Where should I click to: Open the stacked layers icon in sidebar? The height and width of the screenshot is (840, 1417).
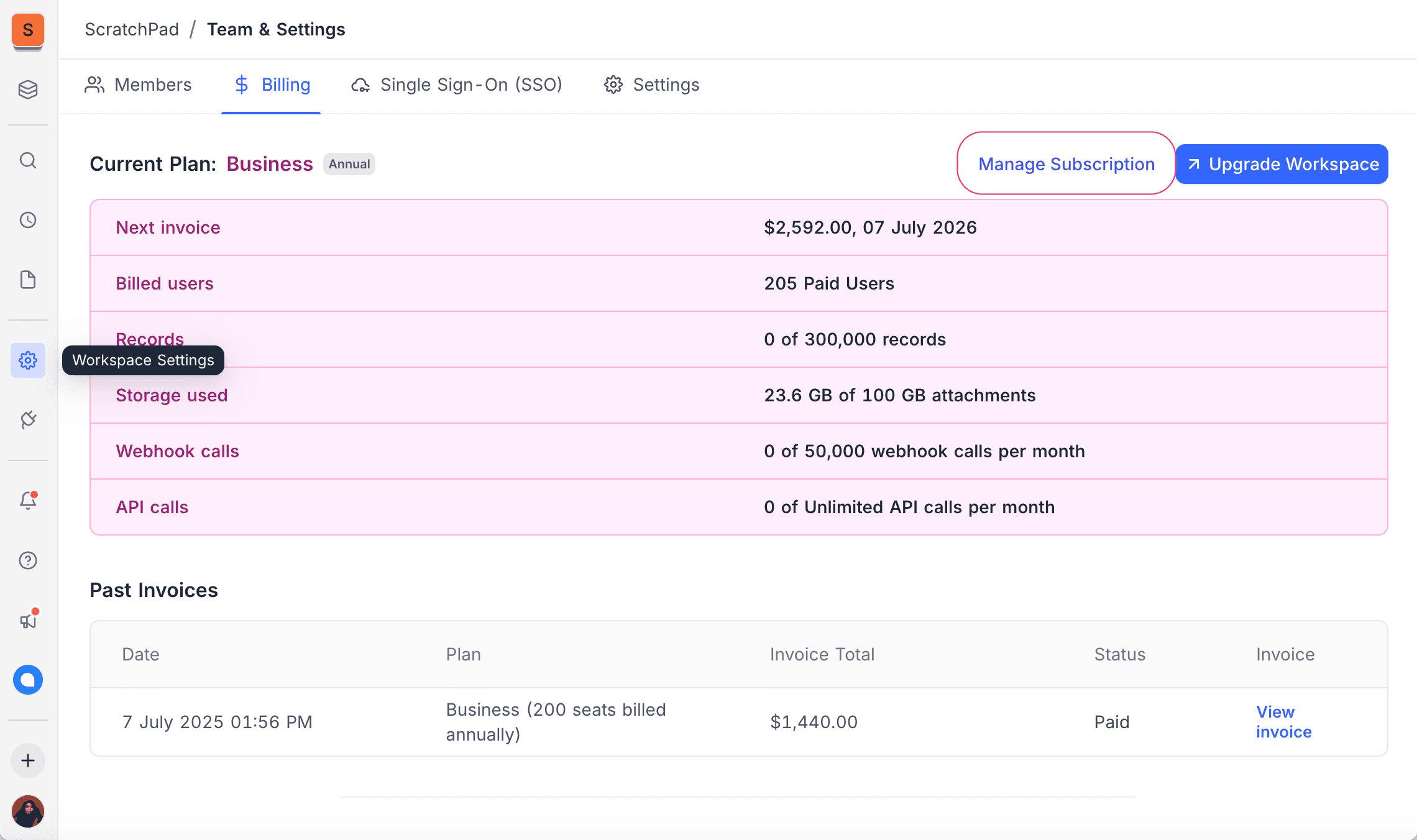pos(28,89)
